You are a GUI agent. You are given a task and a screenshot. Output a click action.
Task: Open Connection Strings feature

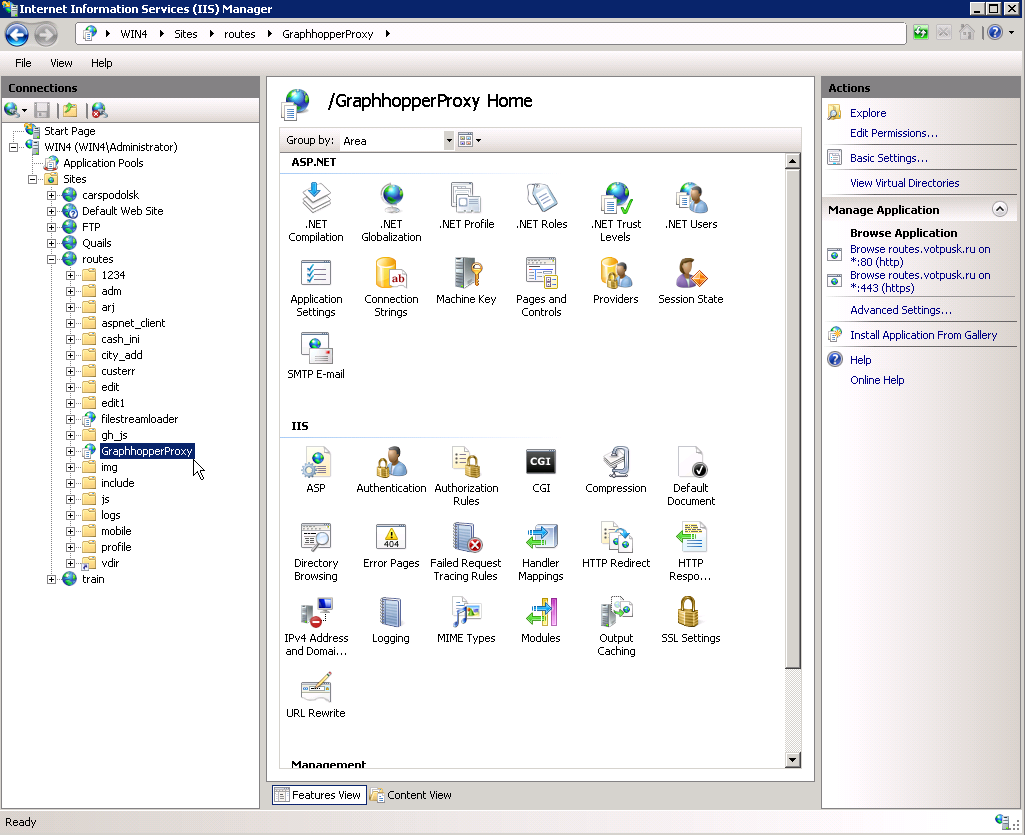tap(391, 288)
